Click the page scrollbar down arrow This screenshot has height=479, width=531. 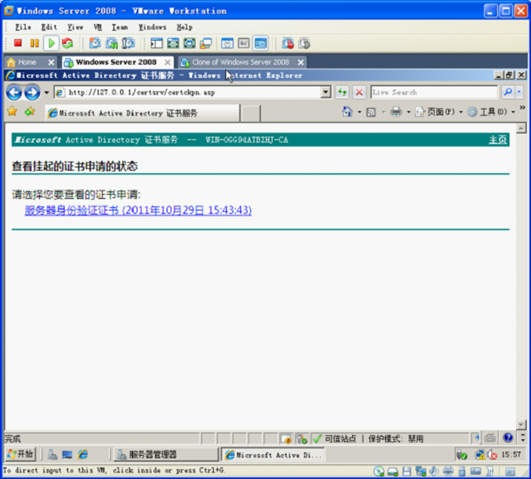point(521,424)
